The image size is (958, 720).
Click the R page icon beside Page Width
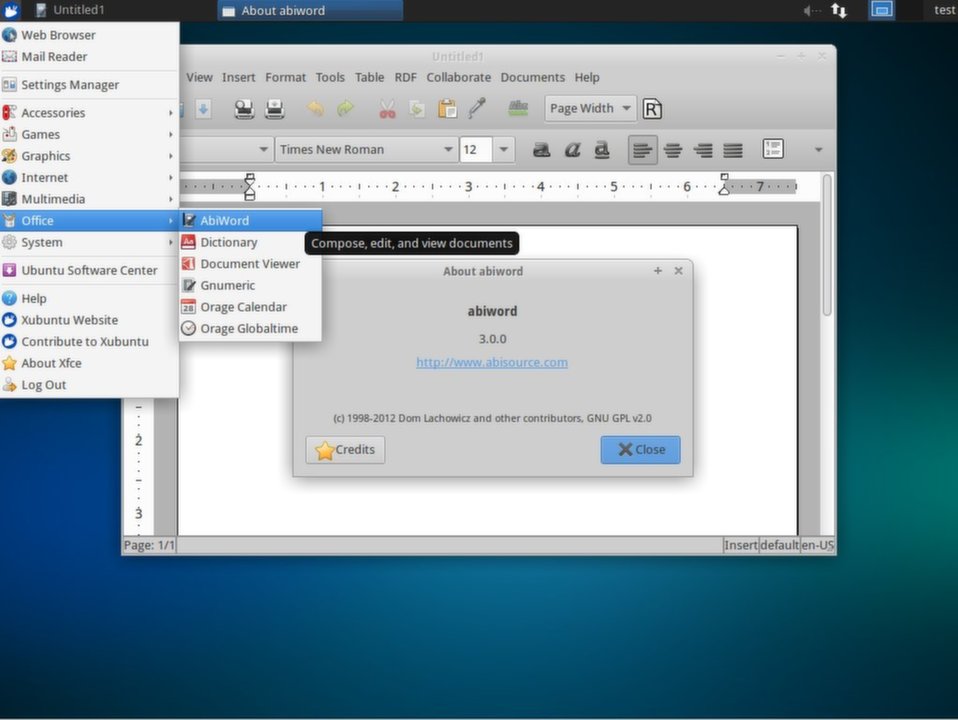tap(653, 109)
